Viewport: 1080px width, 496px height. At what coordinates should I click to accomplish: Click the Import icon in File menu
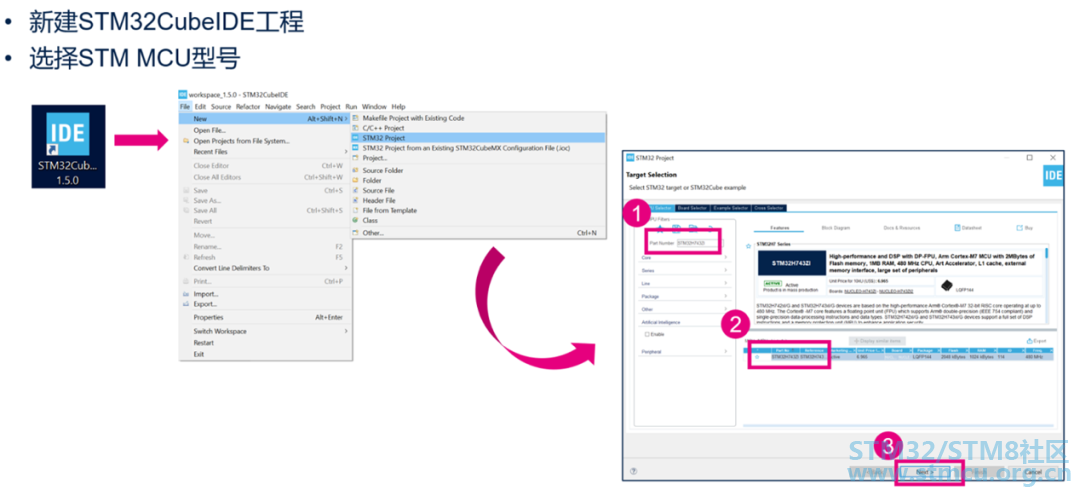185,294
